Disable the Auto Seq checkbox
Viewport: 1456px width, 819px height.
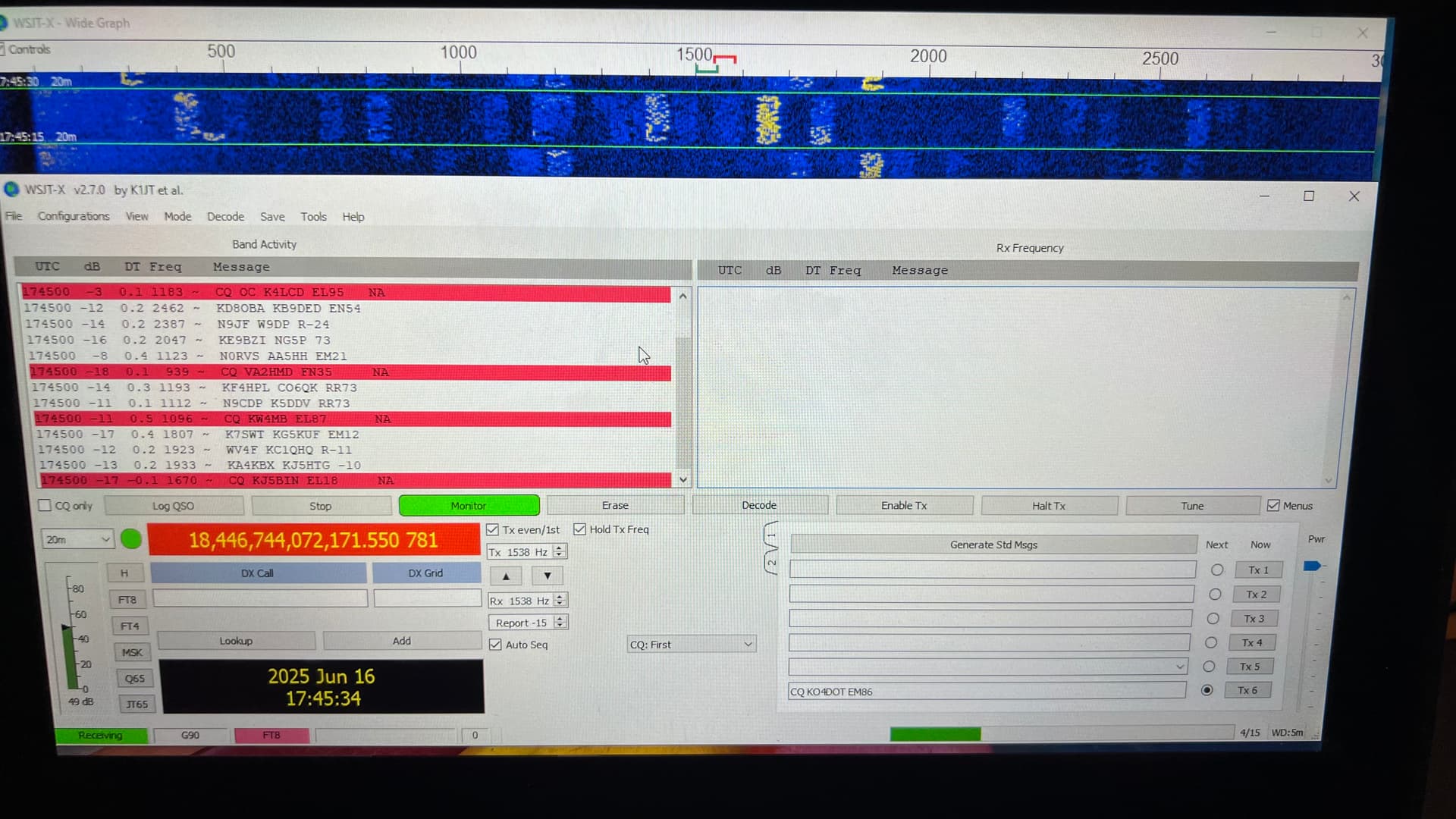click(x=496, y=645)
